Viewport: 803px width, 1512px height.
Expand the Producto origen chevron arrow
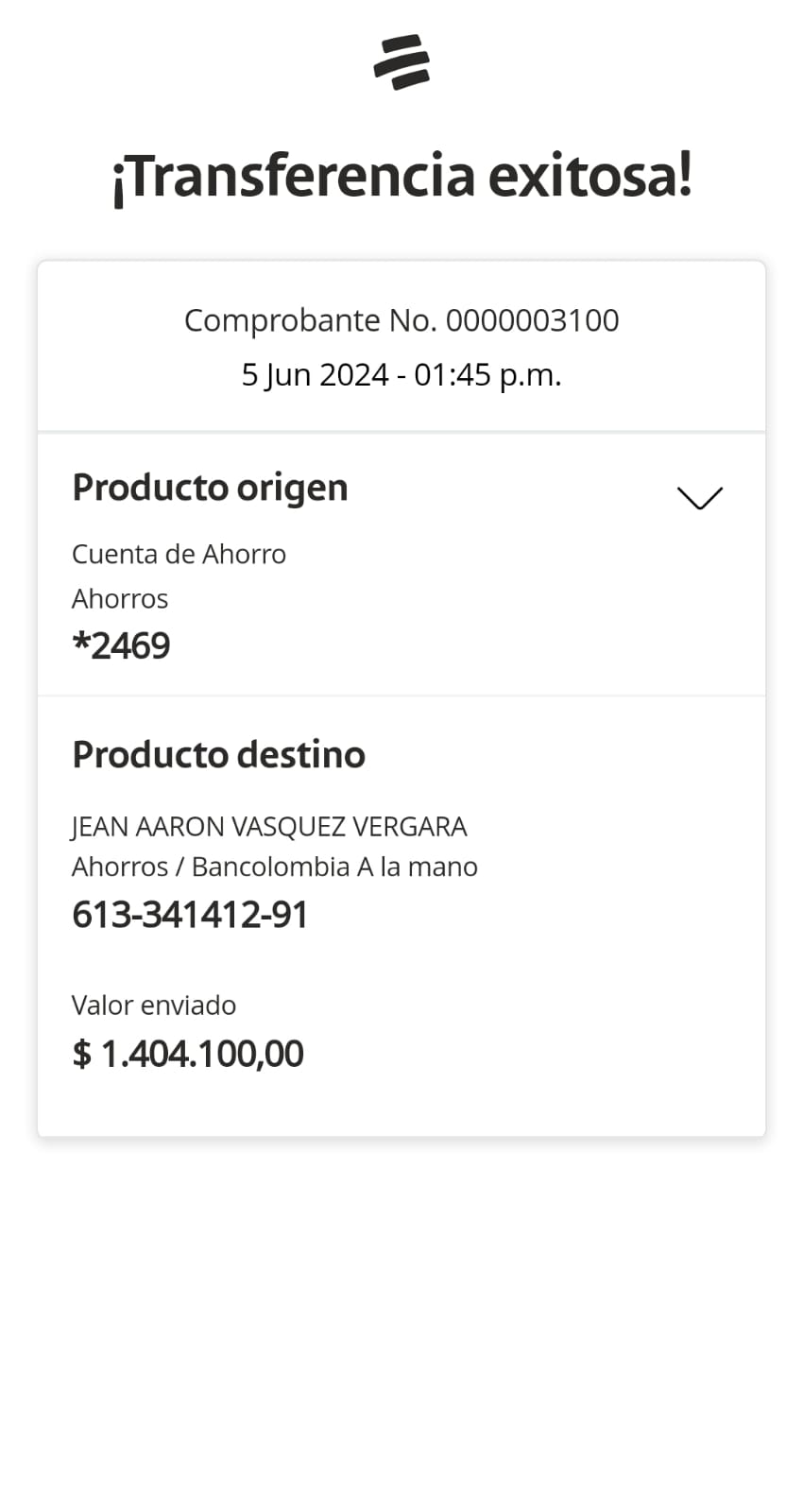(x=699, y=497)
